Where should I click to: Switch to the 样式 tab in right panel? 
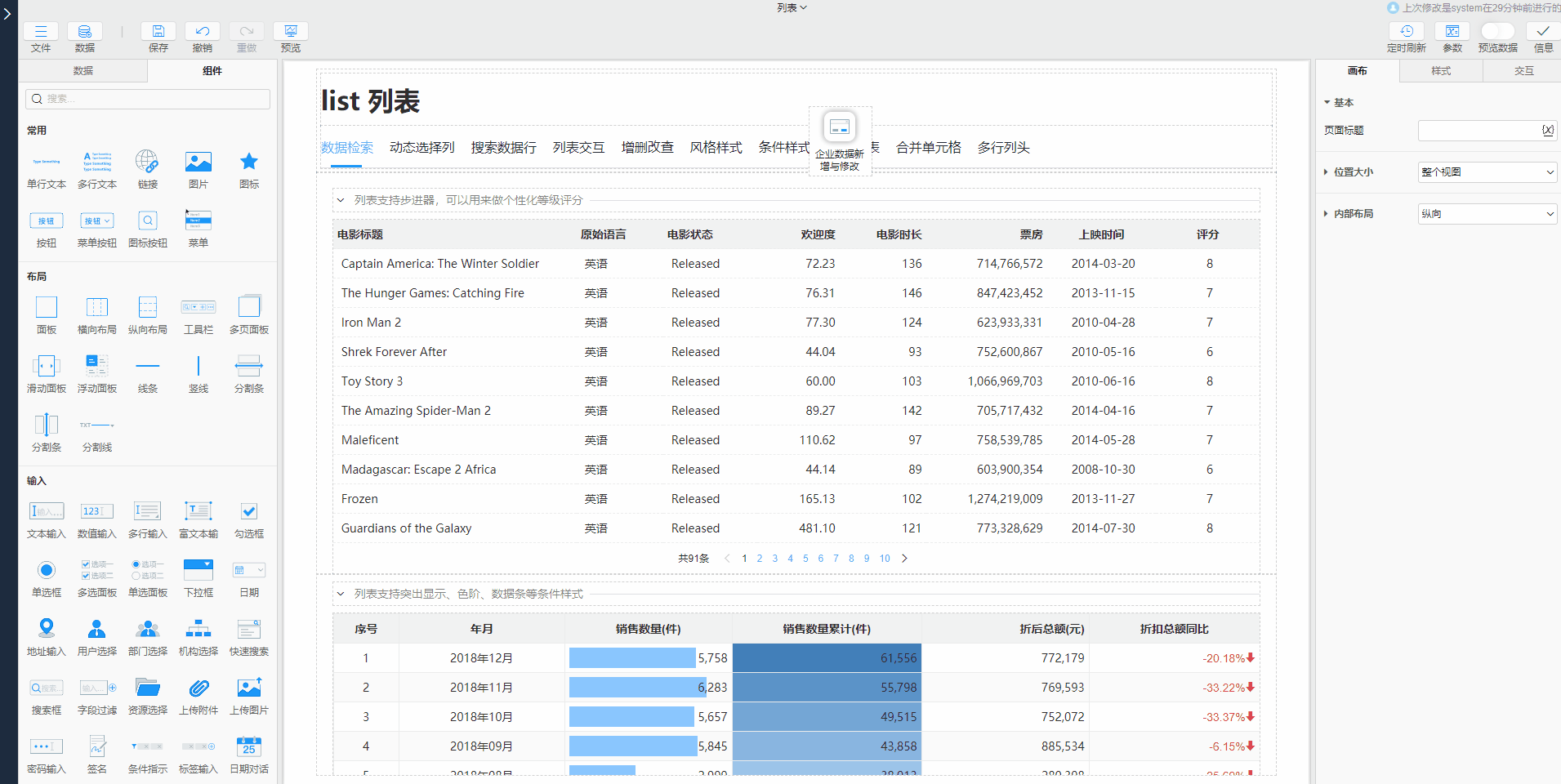[x=1441, y=71]
